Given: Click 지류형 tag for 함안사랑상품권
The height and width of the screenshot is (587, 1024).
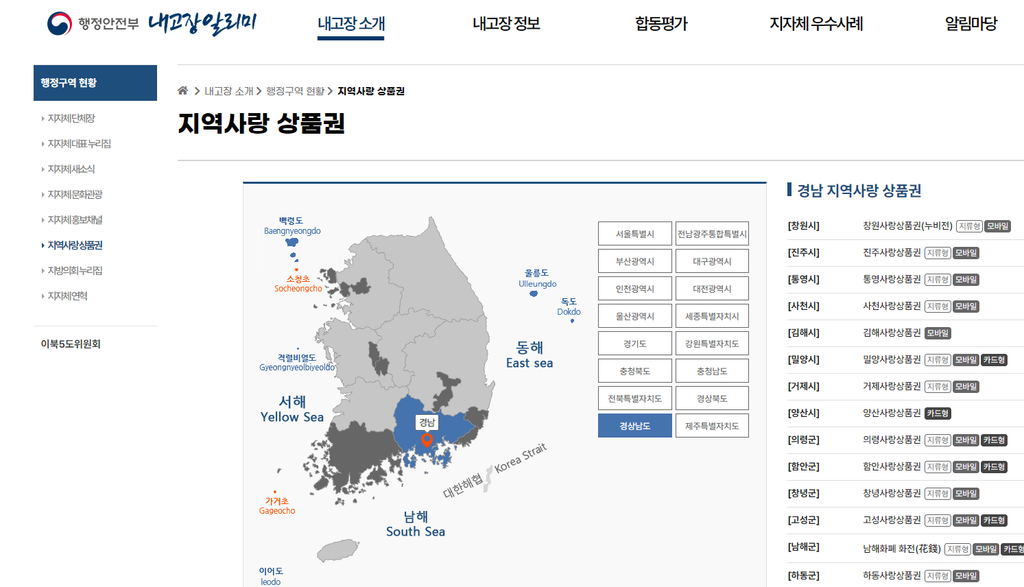Looking at the screenshot, I should (x=937, y=467).
